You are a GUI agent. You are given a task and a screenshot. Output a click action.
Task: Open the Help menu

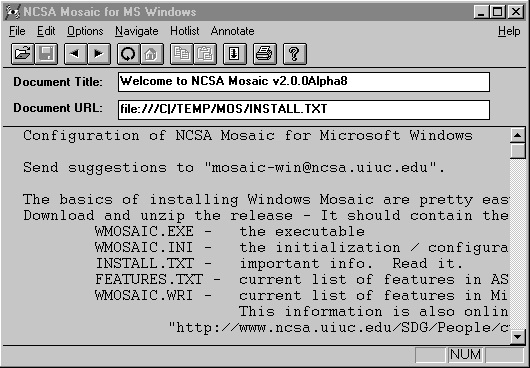pos(509,31)
